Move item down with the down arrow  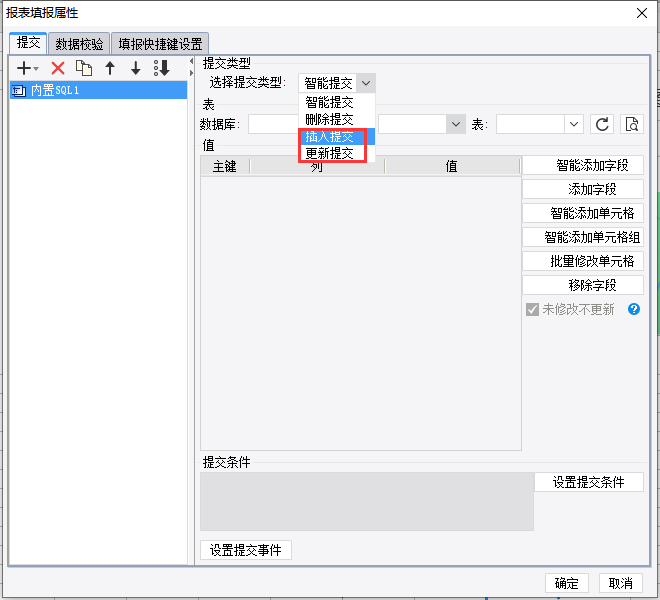[136, 68]
